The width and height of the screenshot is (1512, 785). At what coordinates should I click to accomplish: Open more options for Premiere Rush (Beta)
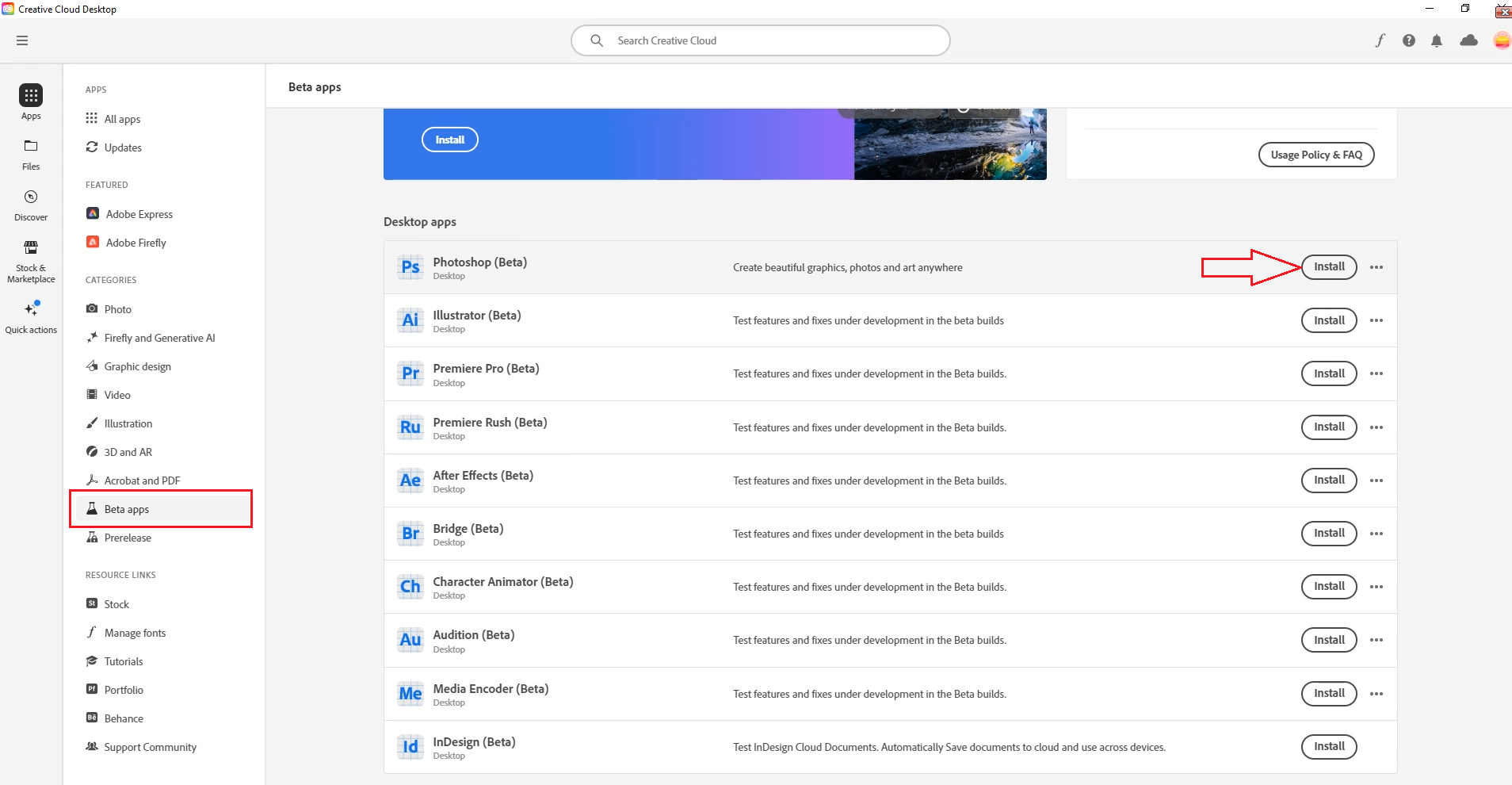tap(1376, 427)
